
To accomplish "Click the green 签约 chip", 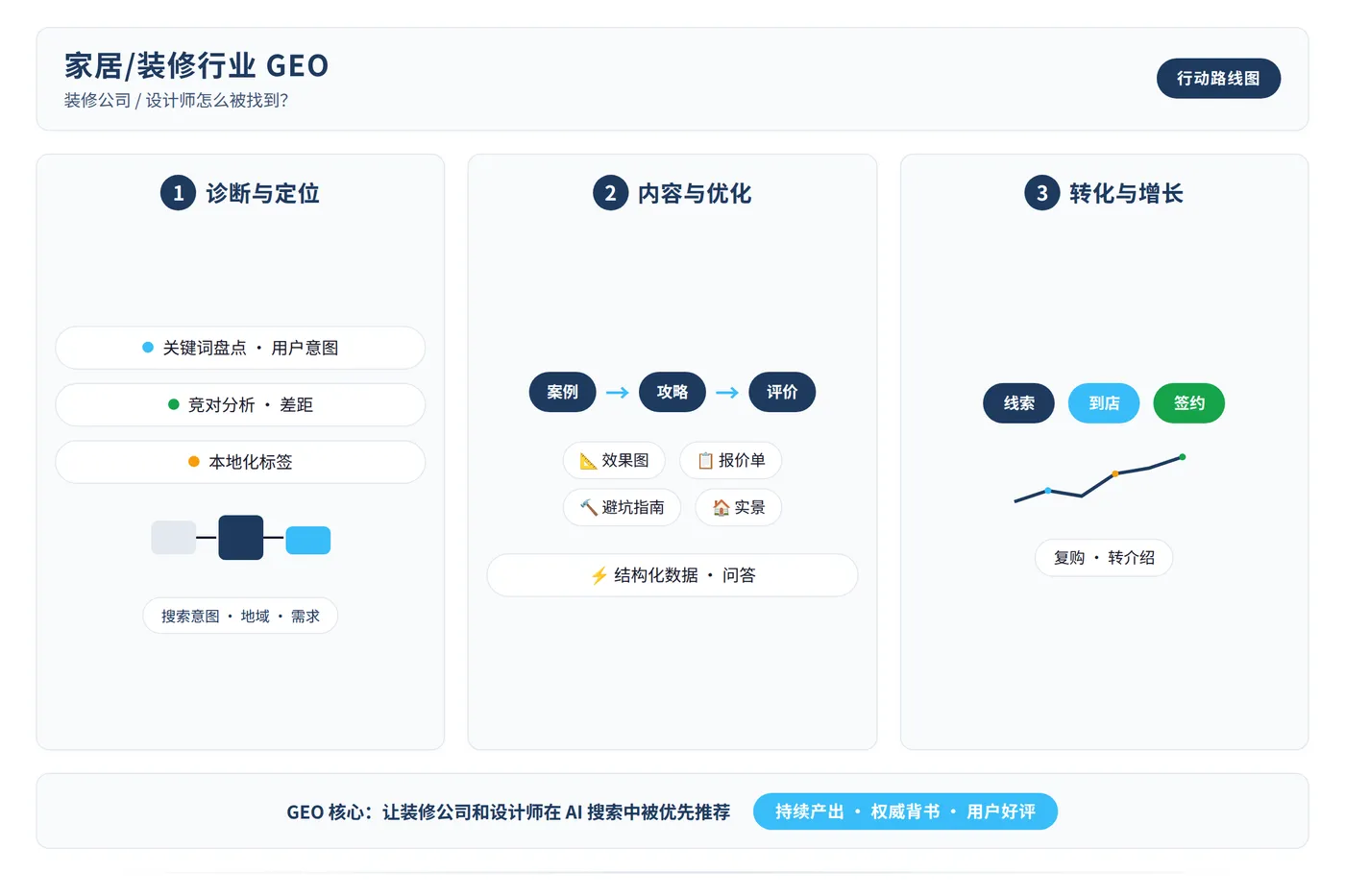I will [1189, 403].
